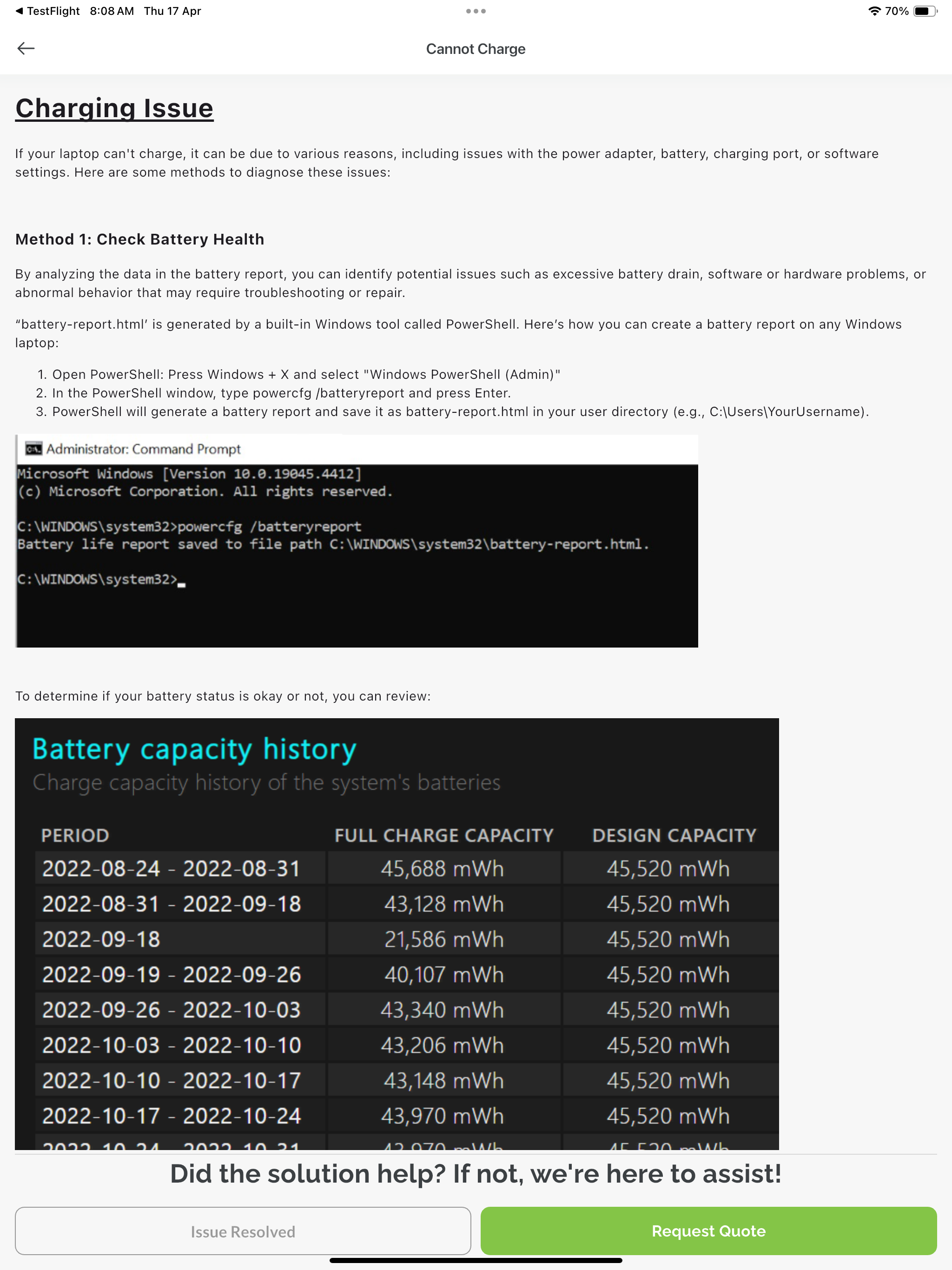Open the Command Prompt screenshot image
952x1270 pixels.
[x=357, y=541]
